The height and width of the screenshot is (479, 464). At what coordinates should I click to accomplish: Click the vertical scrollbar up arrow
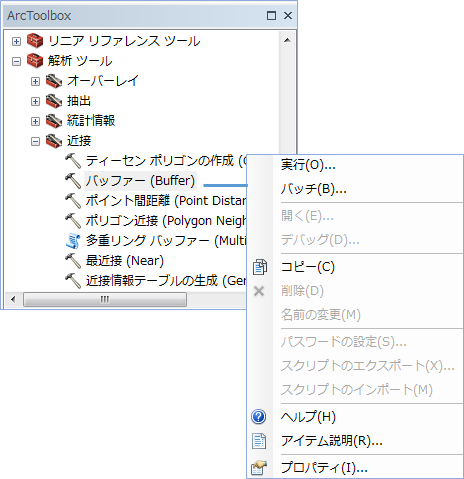(x=287, y=40)
